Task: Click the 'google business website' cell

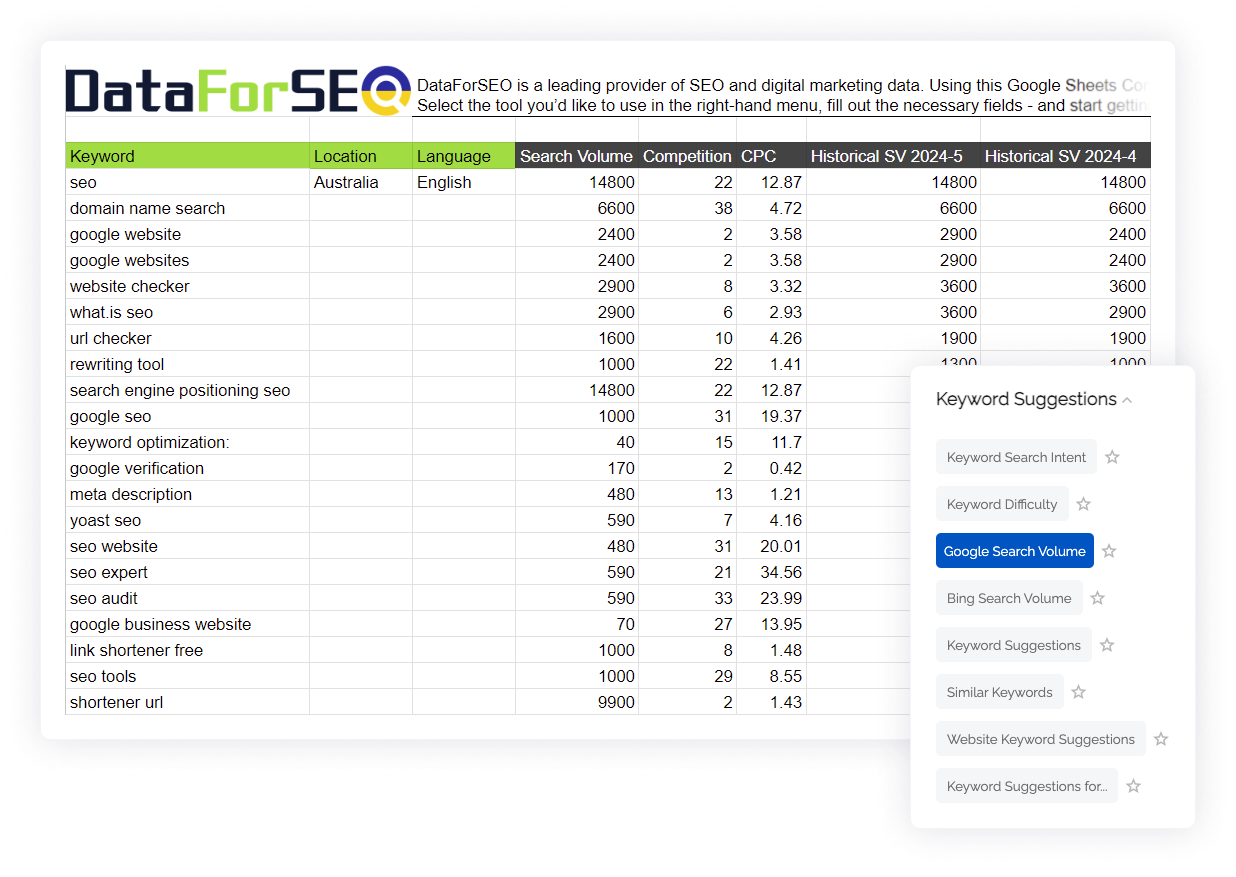Action: point(187,624)
